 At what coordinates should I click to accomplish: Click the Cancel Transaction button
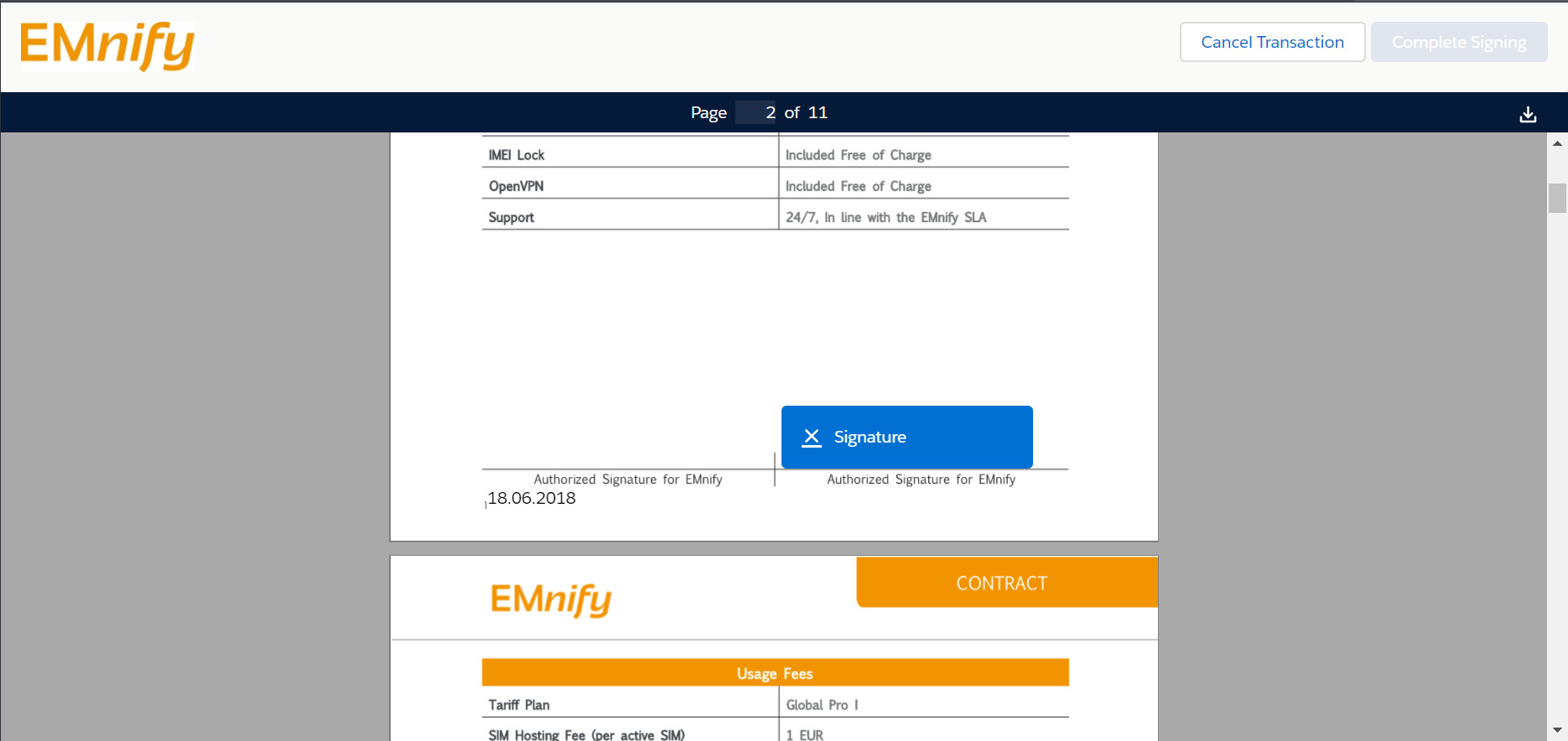coord(1272,42)
